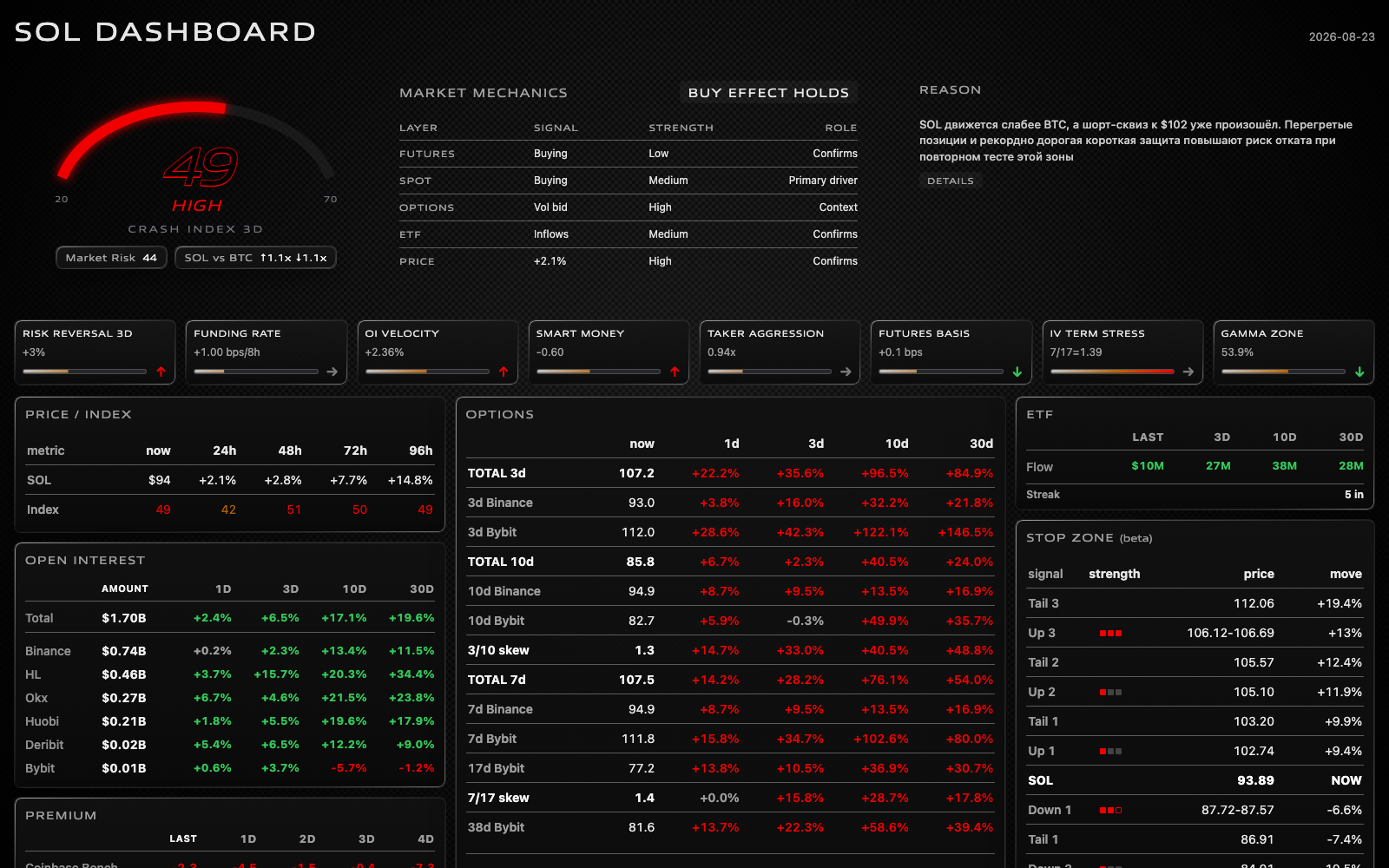Click the SOL NOW price 93.89
Screen dimensions: 1389x868
(1255, 780)
